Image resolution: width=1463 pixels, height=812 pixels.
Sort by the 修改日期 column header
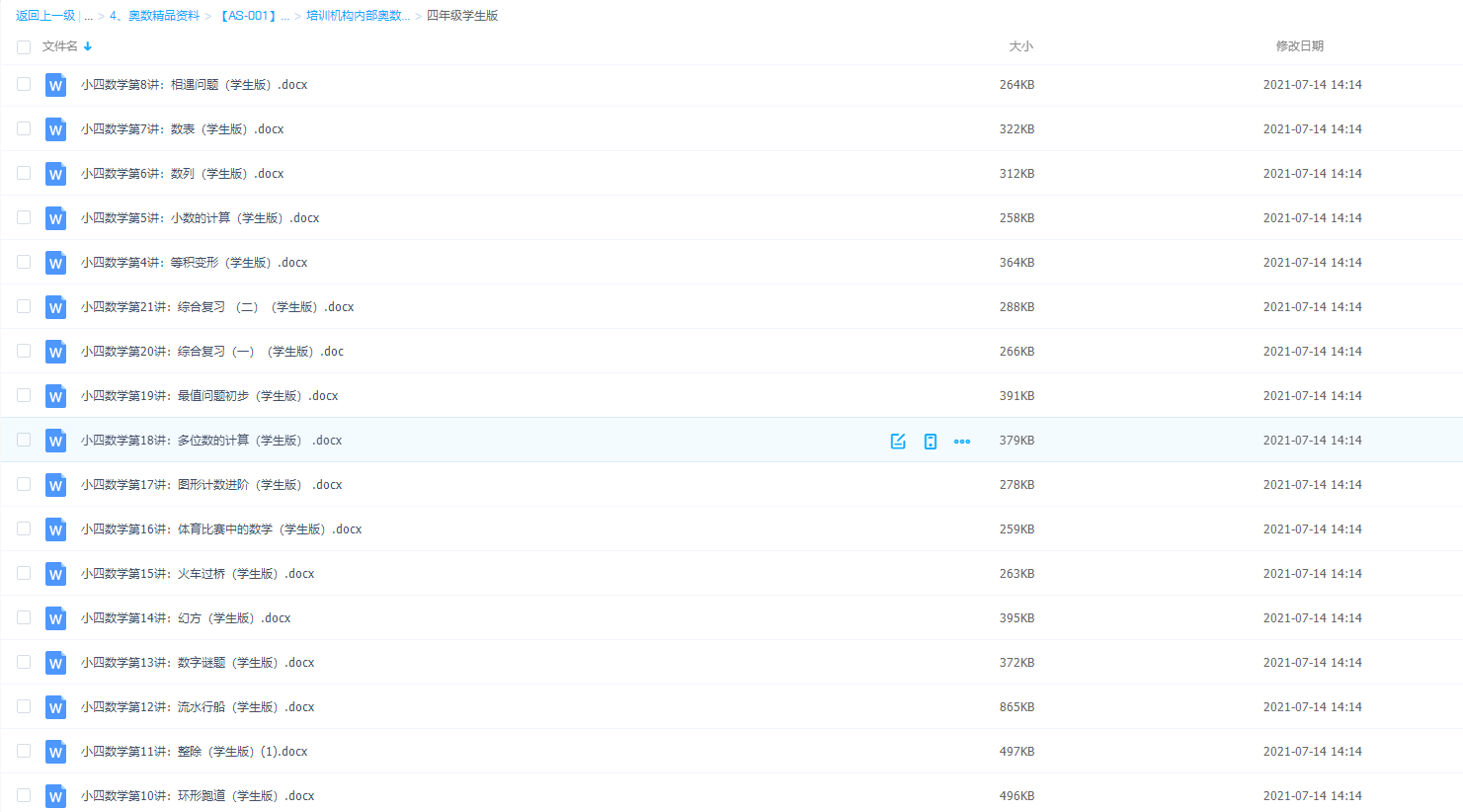(x=1299, y=46)
